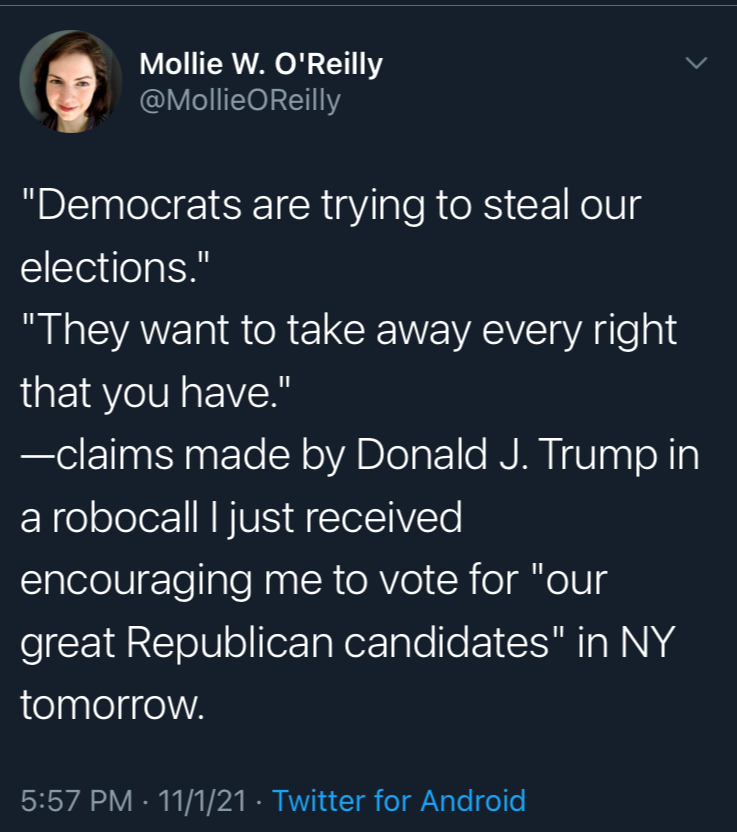Viewport: 737px width, 832px height.
Task: Click the final word "tomorrow."
Action: [112, 706]
